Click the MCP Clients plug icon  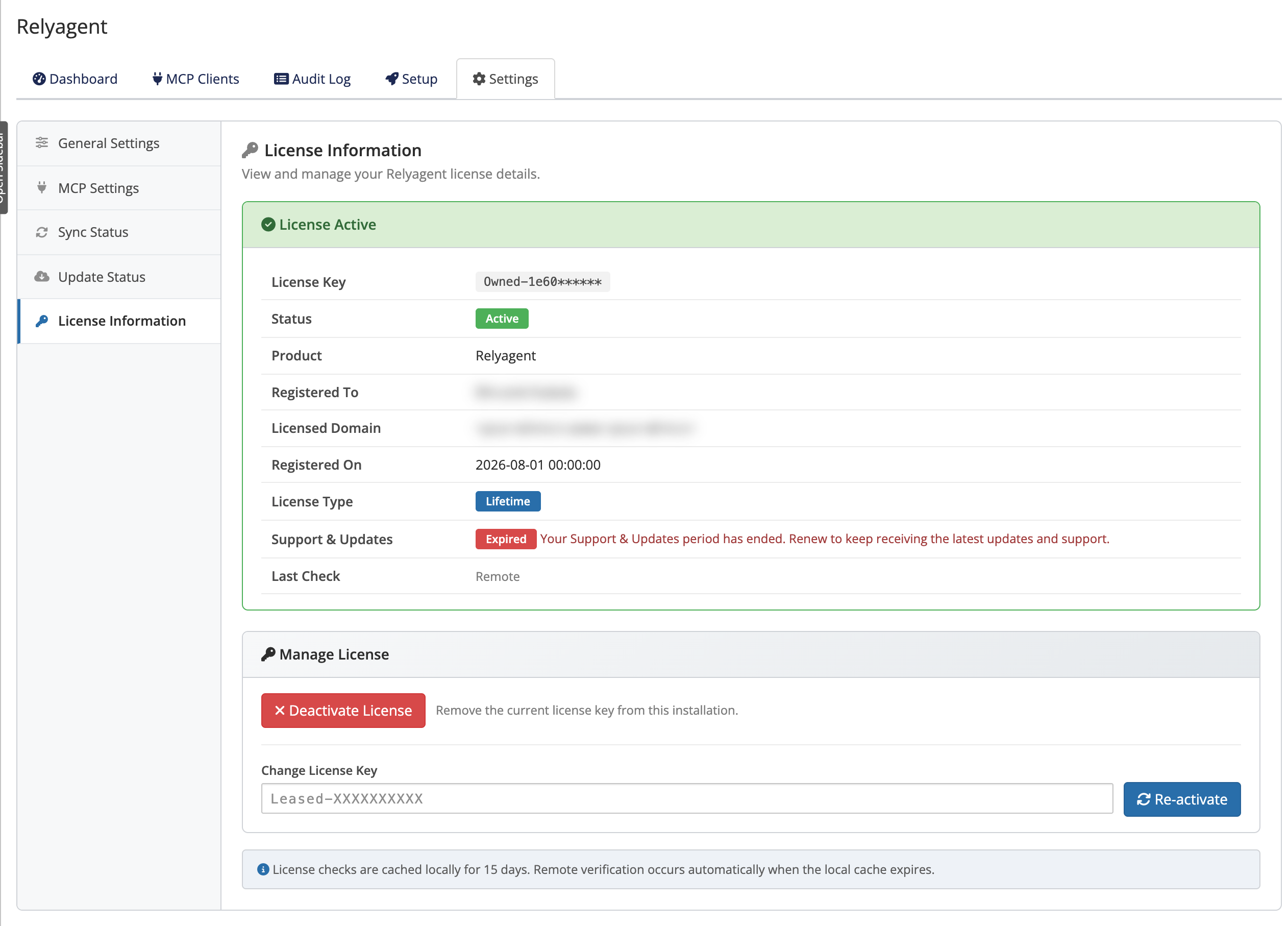pyautogui.click(x=157, y=79)
